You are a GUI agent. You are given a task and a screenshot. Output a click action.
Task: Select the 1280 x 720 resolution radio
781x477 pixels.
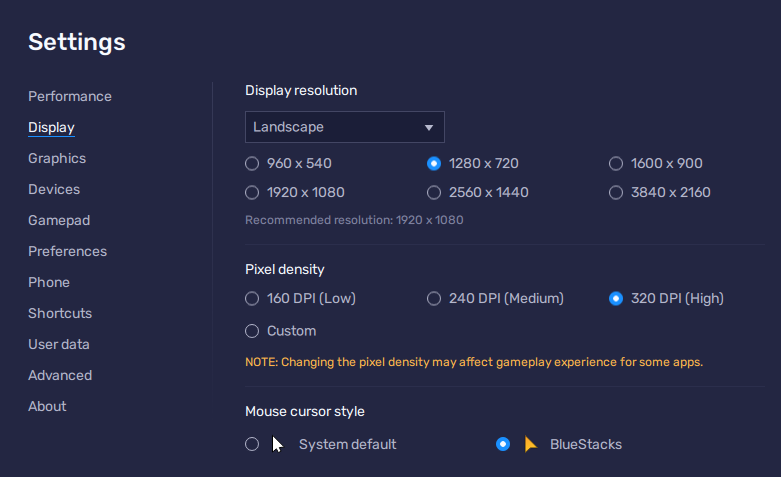pos(434,163)
